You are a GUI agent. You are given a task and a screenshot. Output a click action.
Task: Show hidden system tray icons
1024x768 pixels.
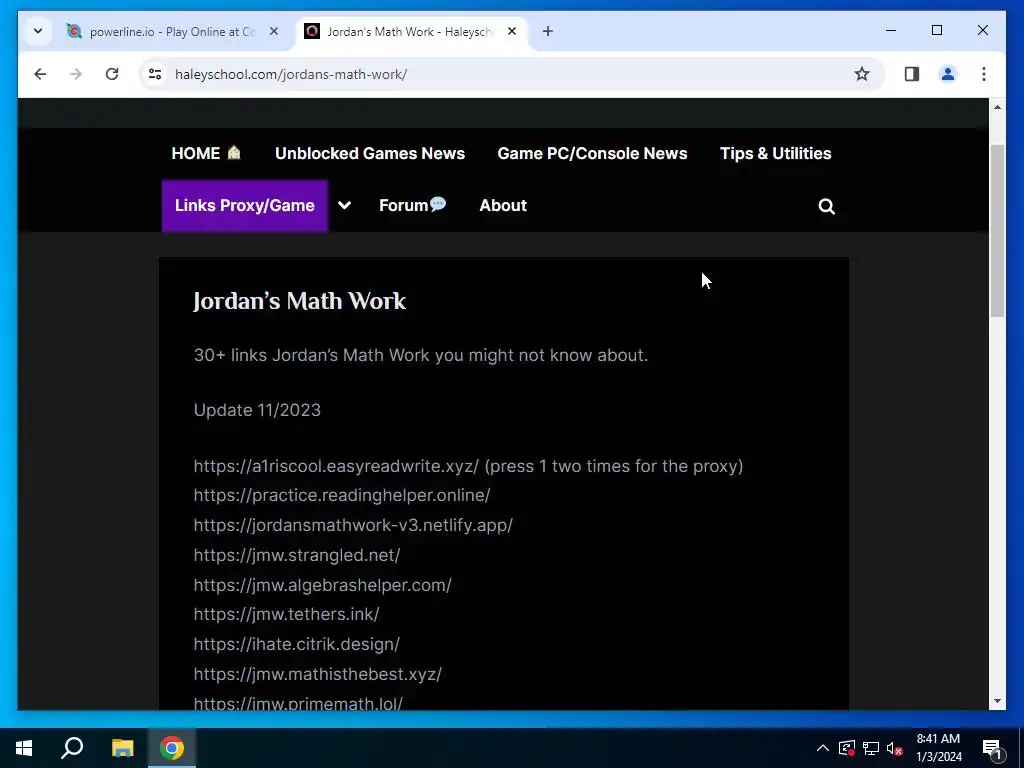point(823,748)
